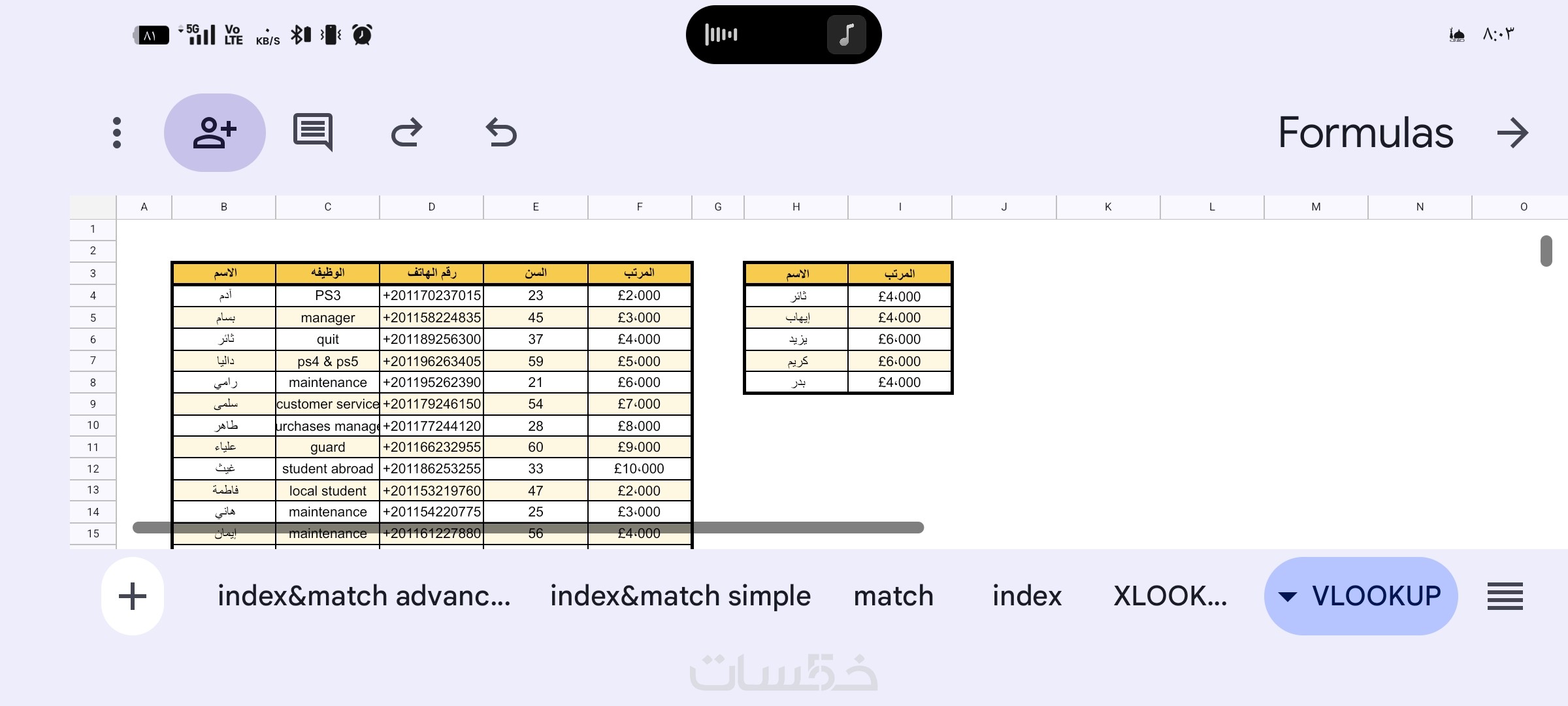This screenshot has height=706, width=1568.
Task: Tap the arrow next to Formulas title
Action: point(1512,133)
